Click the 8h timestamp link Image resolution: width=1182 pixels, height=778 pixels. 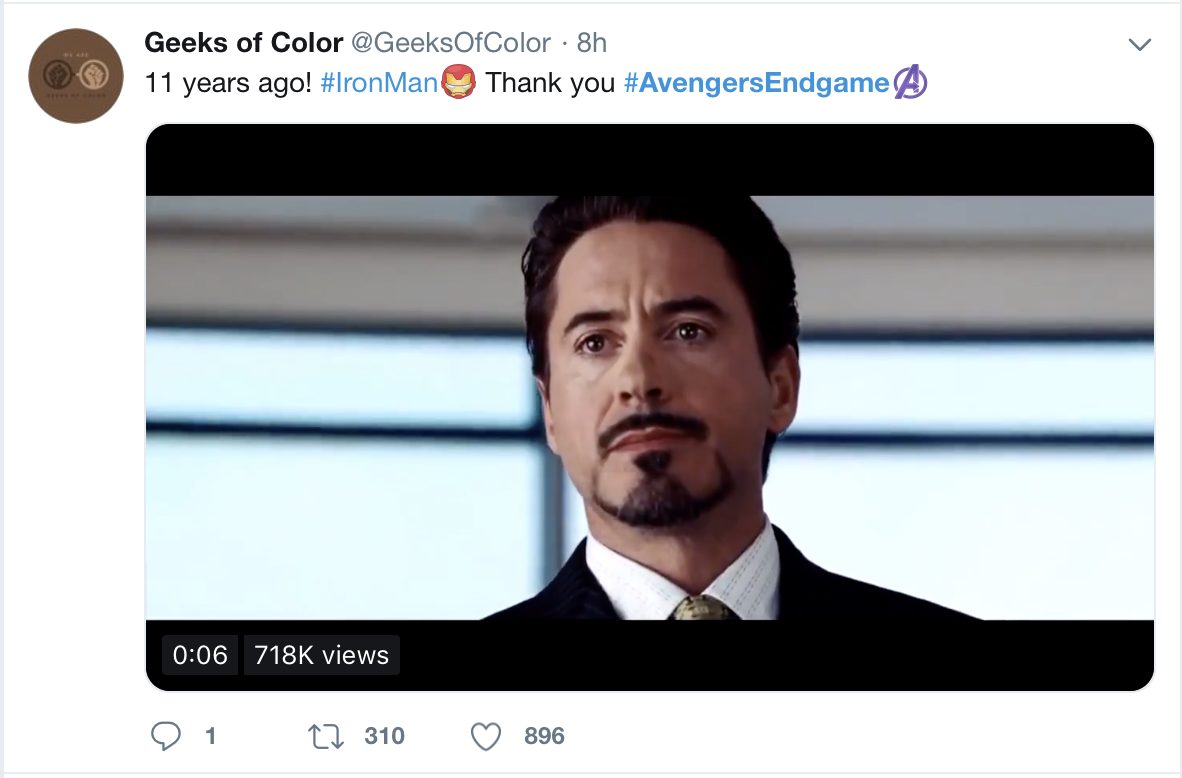click(x=592, y=43)
